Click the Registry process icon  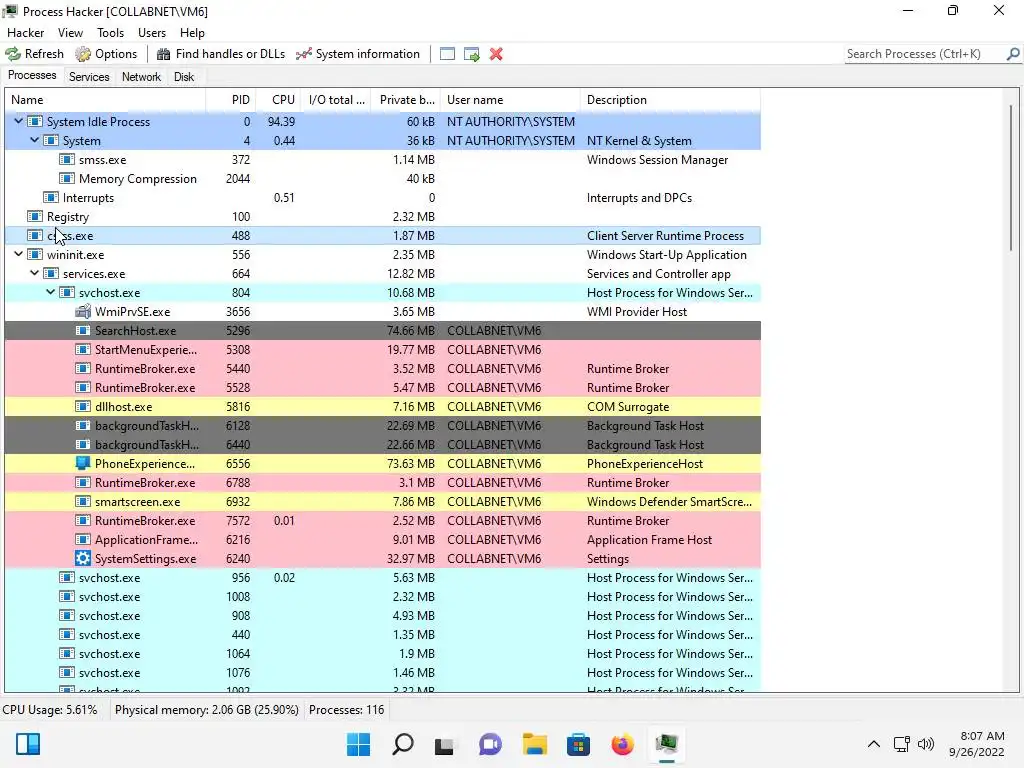click(35, 216)
